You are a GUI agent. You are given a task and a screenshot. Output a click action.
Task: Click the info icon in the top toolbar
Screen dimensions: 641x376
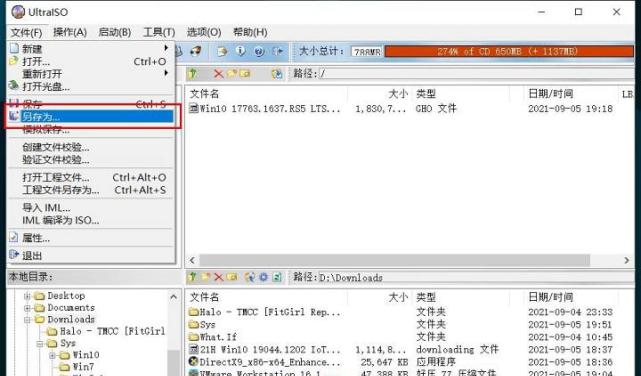coord(240,51)
